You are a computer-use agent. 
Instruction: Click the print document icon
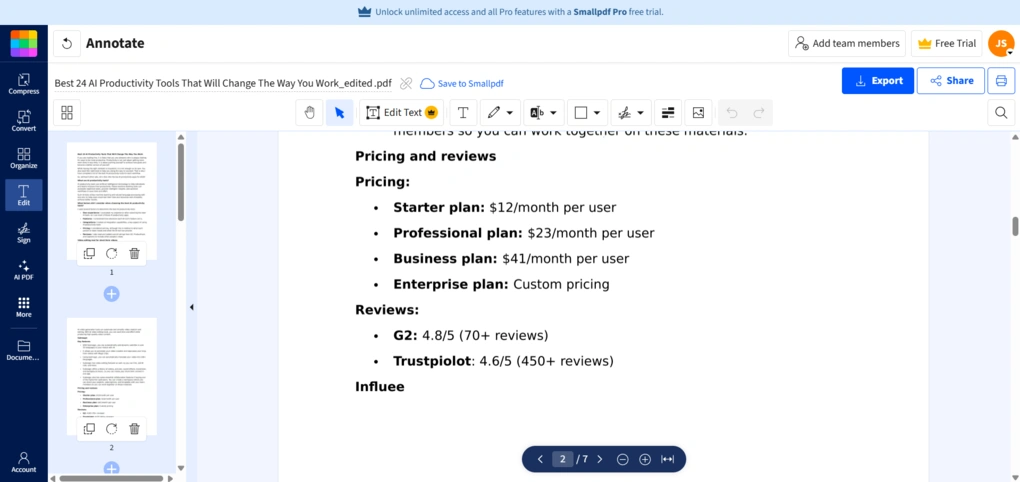pyautogui.click(x=1001, y=81)
